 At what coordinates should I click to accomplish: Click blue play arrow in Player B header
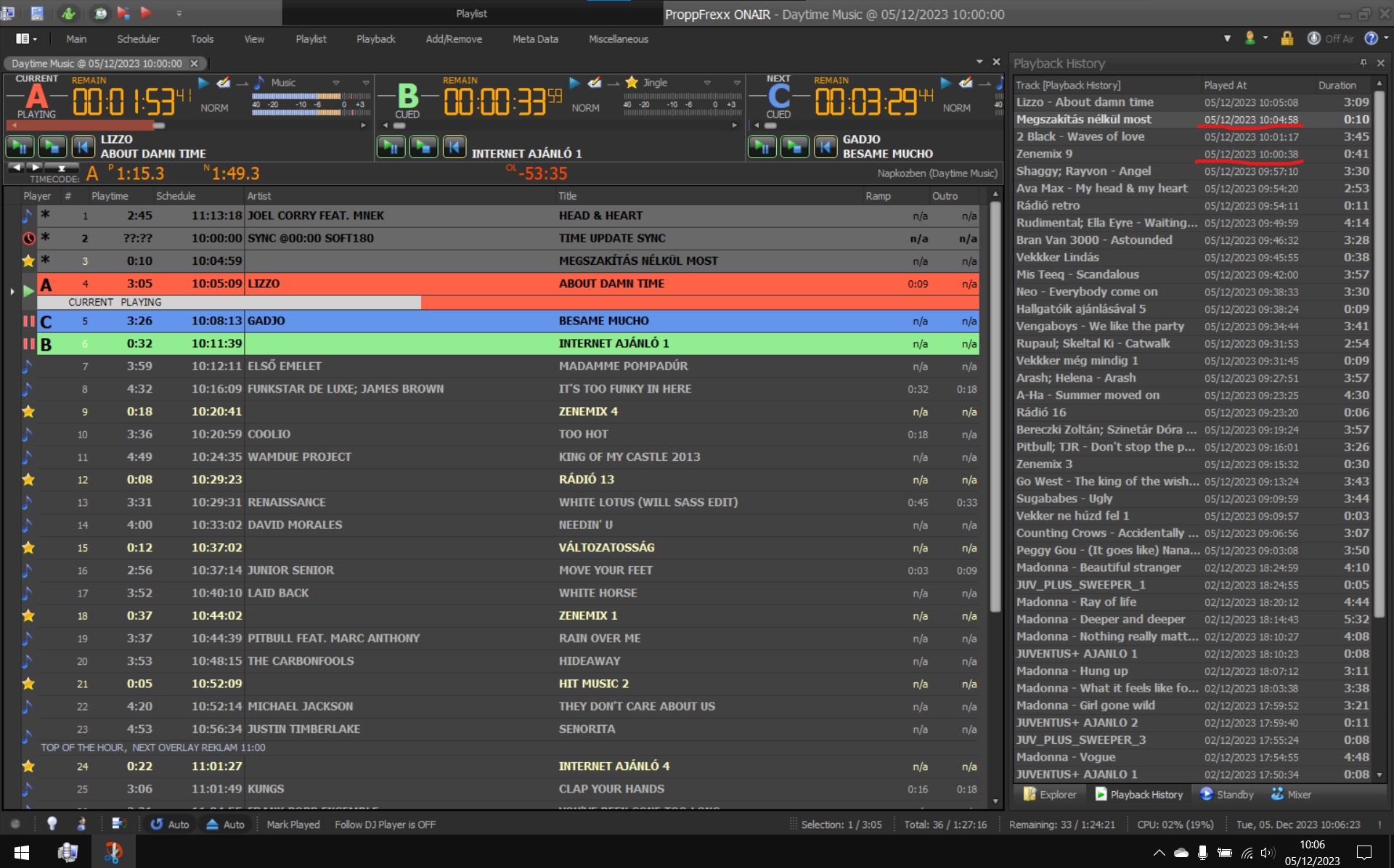(574, 83)
